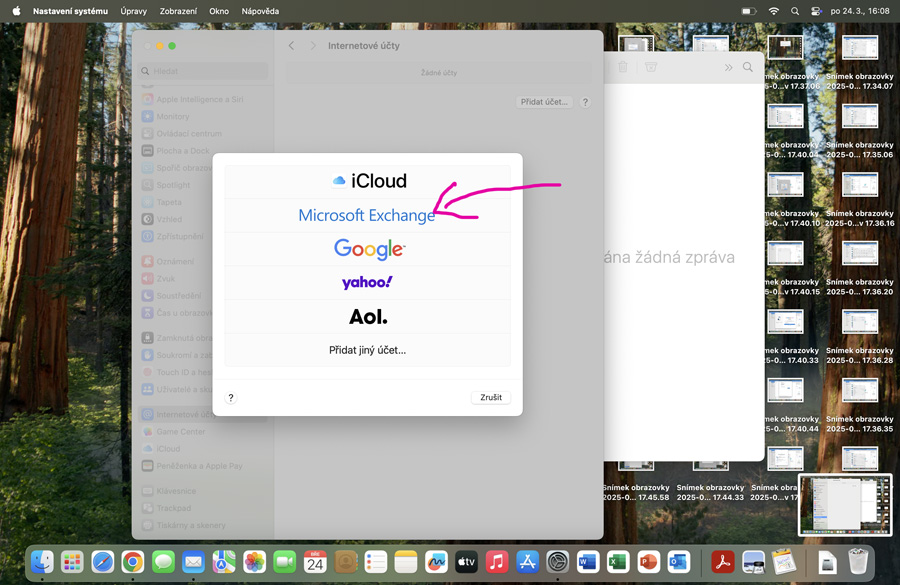This screenshot has width=900, height=585.
Task: Click Přidat jiný účet… option
Action: (x=367, y=350)
